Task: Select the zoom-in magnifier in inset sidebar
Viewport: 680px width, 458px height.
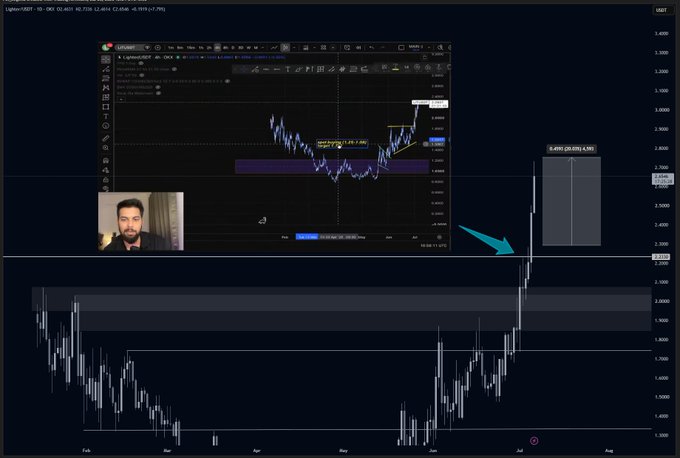Action: [106, 148]
